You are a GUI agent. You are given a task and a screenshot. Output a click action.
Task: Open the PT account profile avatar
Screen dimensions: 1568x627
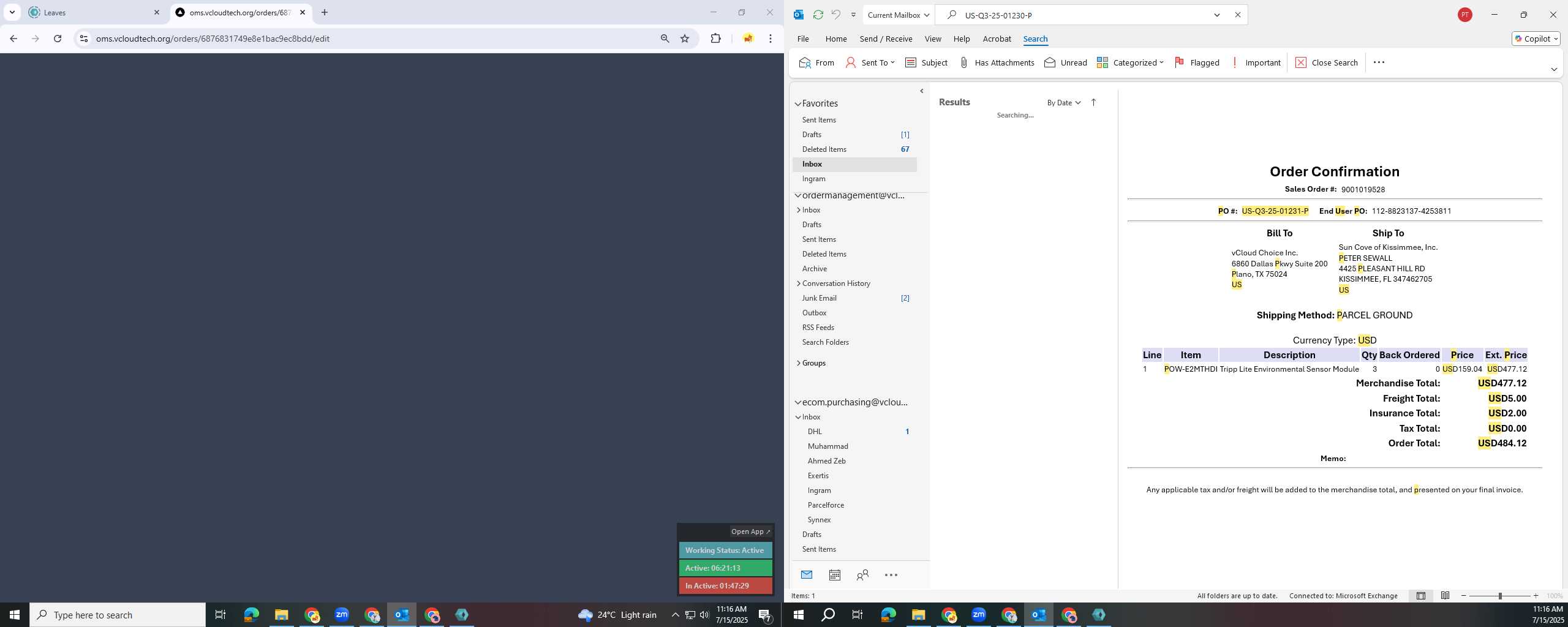[x=1464, y=15]
